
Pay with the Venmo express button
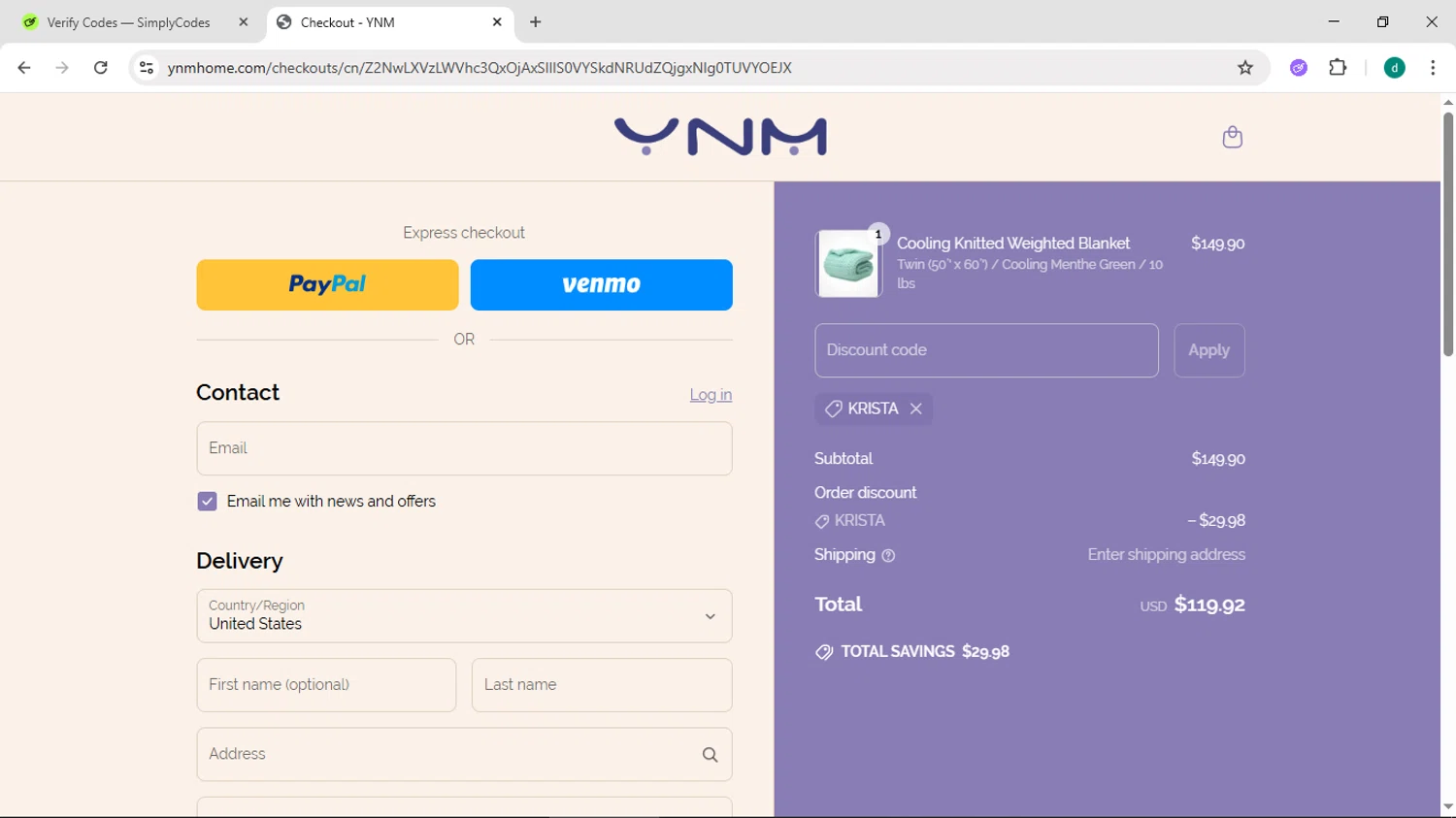602,284
